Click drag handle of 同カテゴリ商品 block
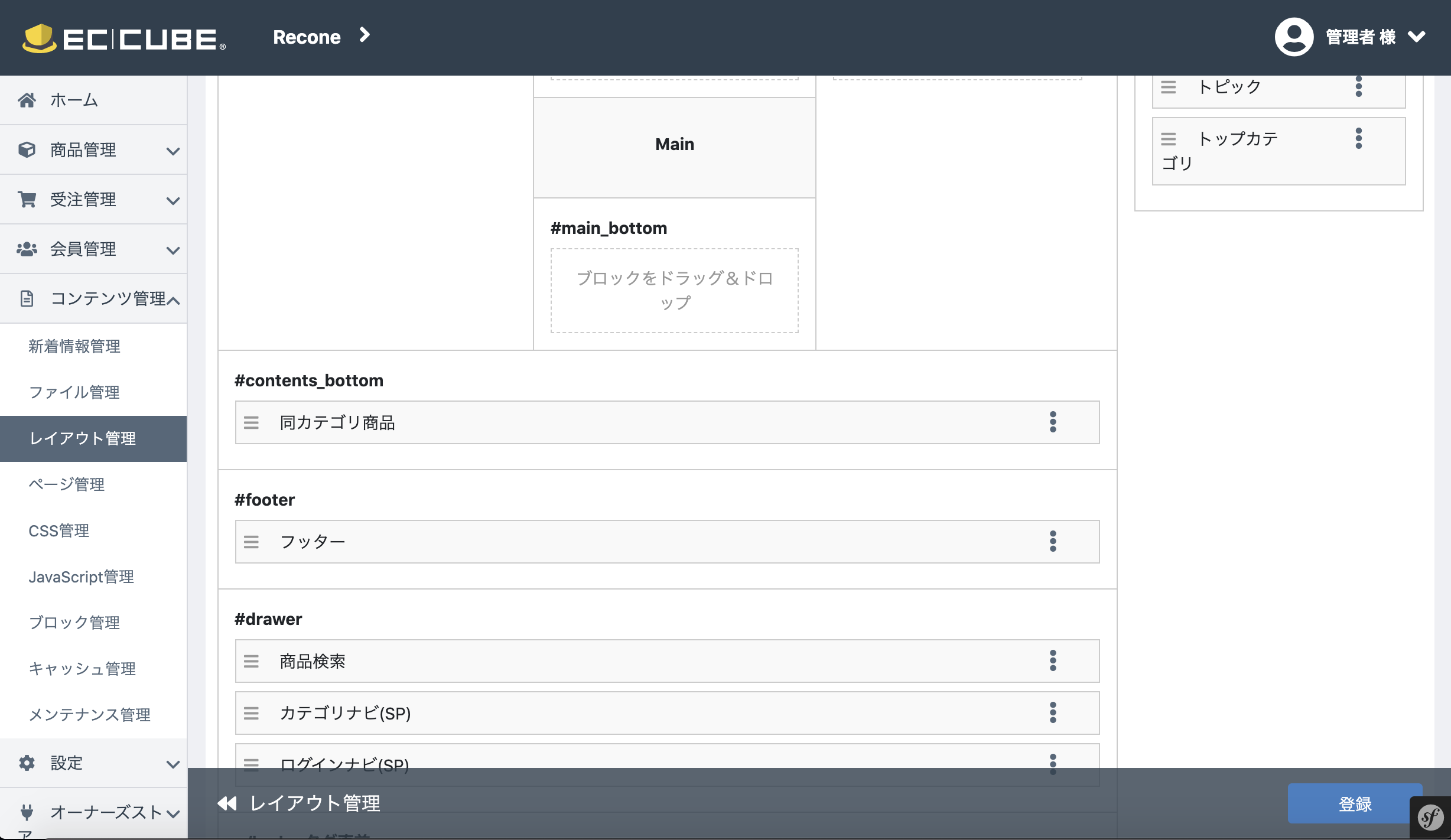The width and height of the screenshot is (1451, 840). [x=251, y=423]
